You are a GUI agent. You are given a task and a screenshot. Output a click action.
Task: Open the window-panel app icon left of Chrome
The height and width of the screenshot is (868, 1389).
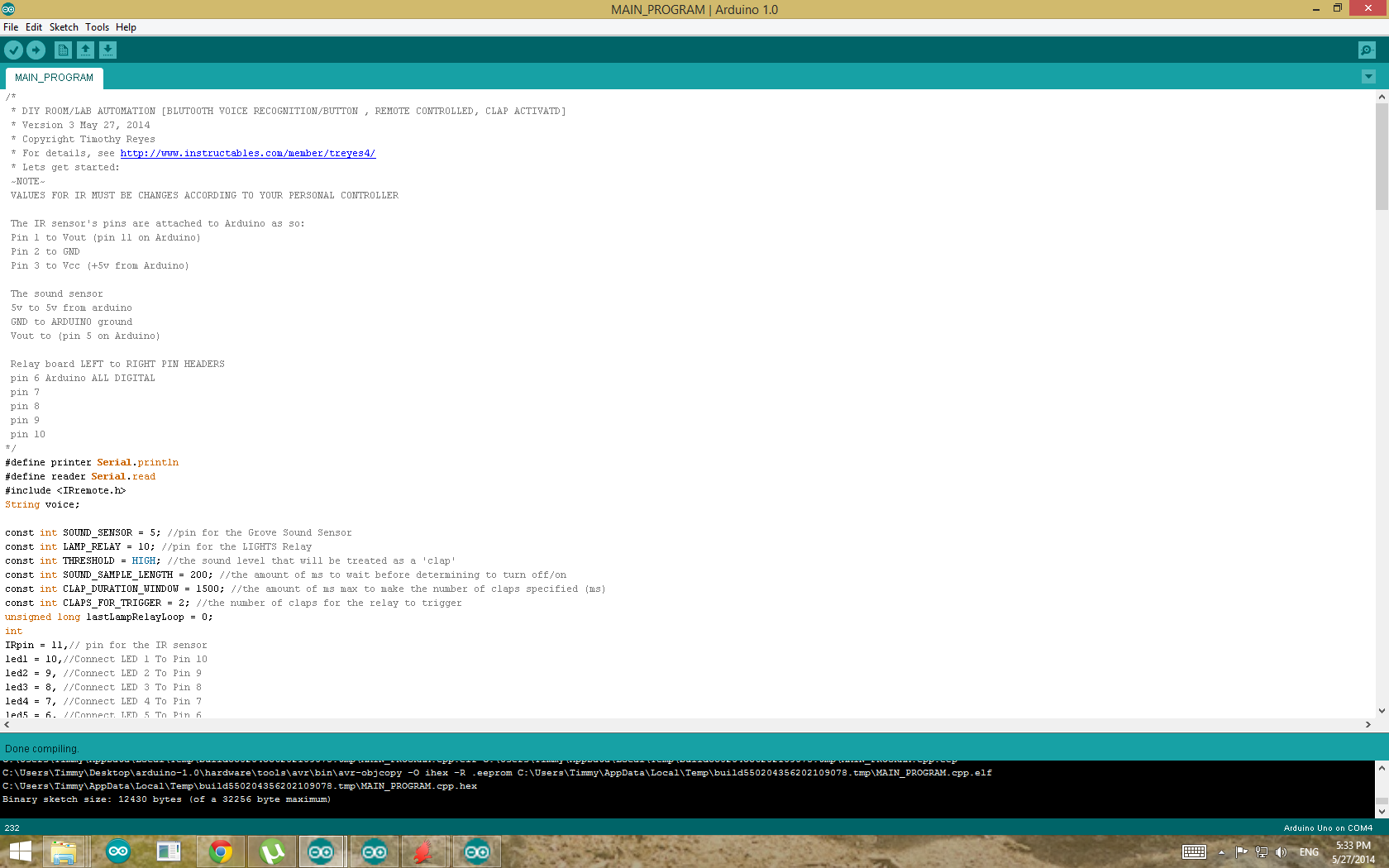pyautogui.click(x=169, y=851)
